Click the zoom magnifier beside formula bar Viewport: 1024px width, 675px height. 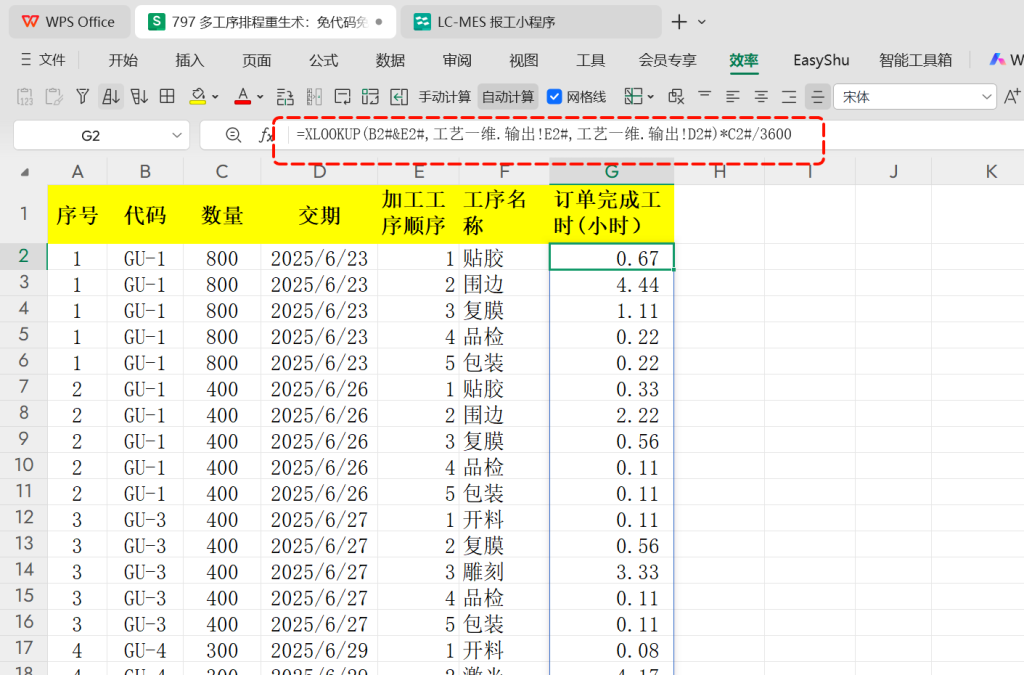(233, 135)
